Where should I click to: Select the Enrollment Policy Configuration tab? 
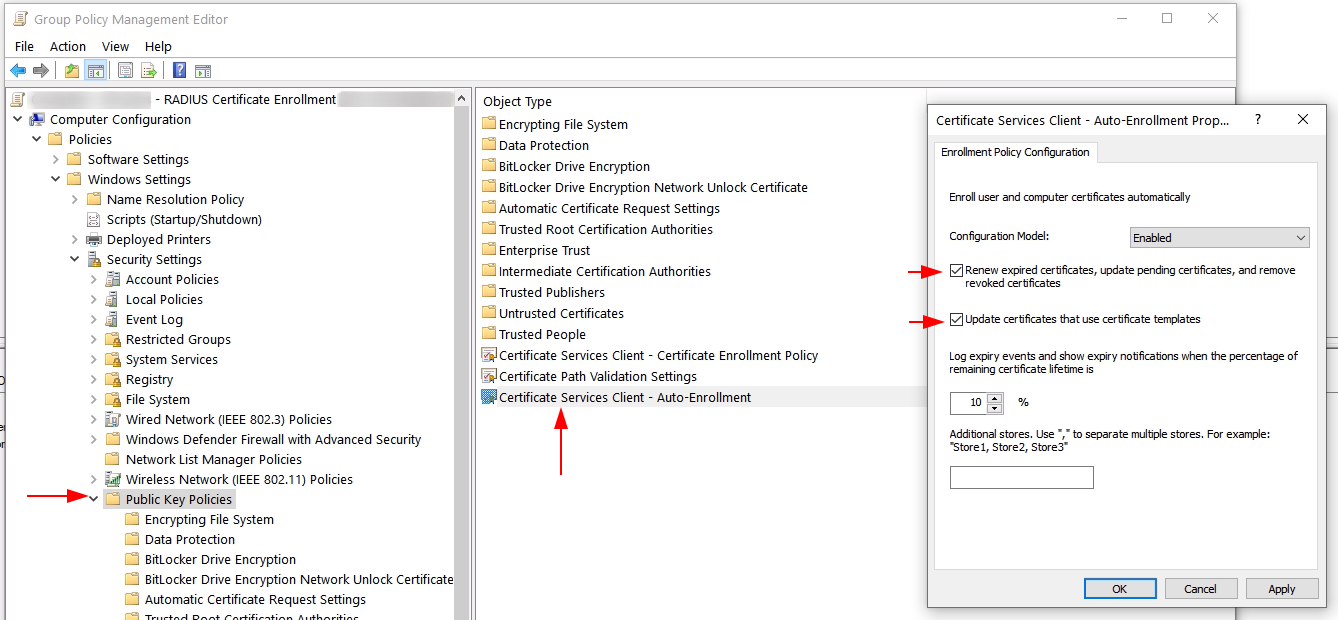point(1015,152)
